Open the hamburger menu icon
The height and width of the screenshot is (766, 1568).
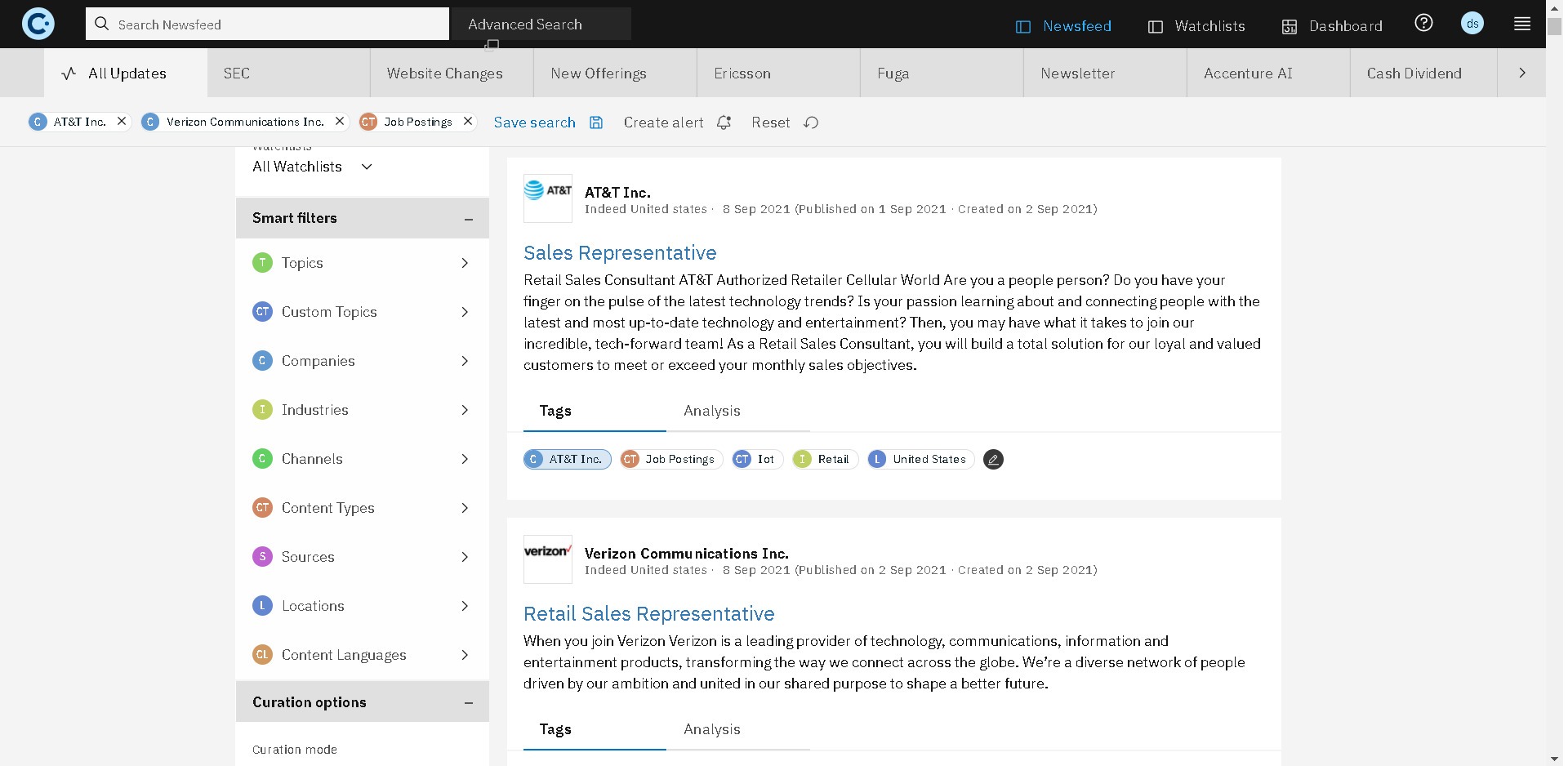tap(1522, 24)
